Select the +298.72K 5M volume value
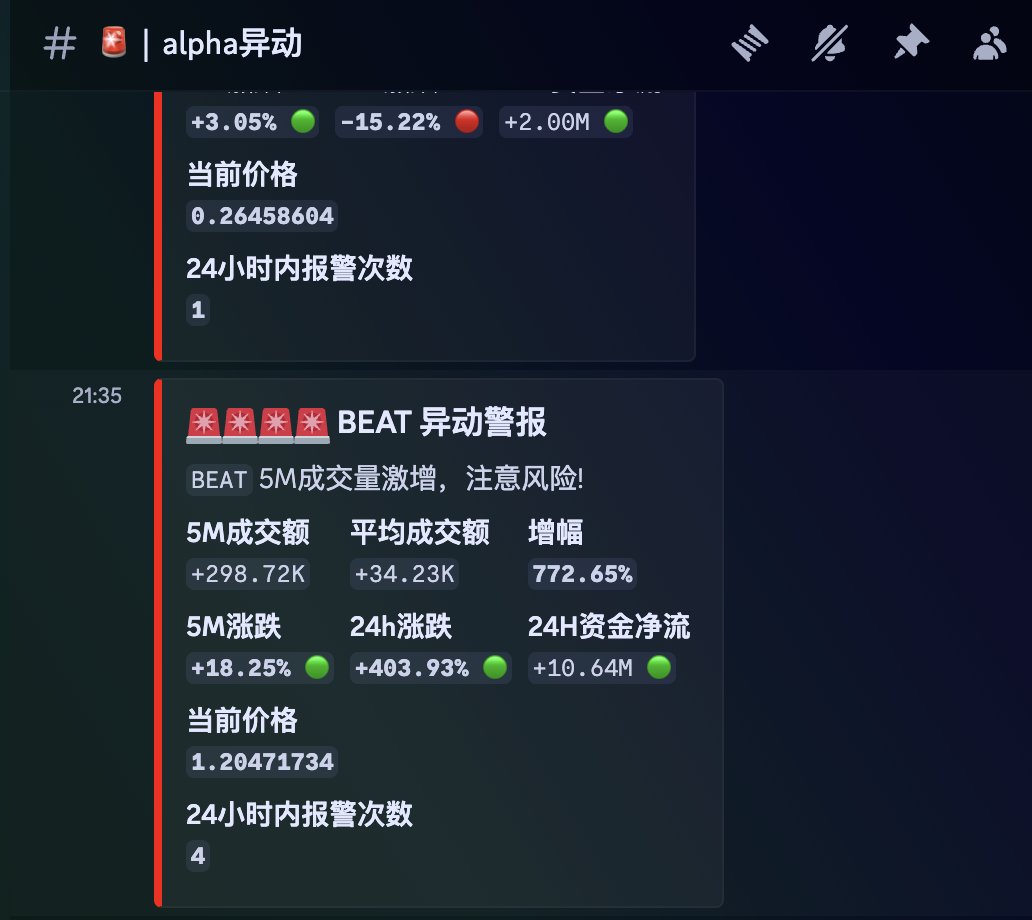The width and height of the screenshot is (1032, 920). pos(248,574)
